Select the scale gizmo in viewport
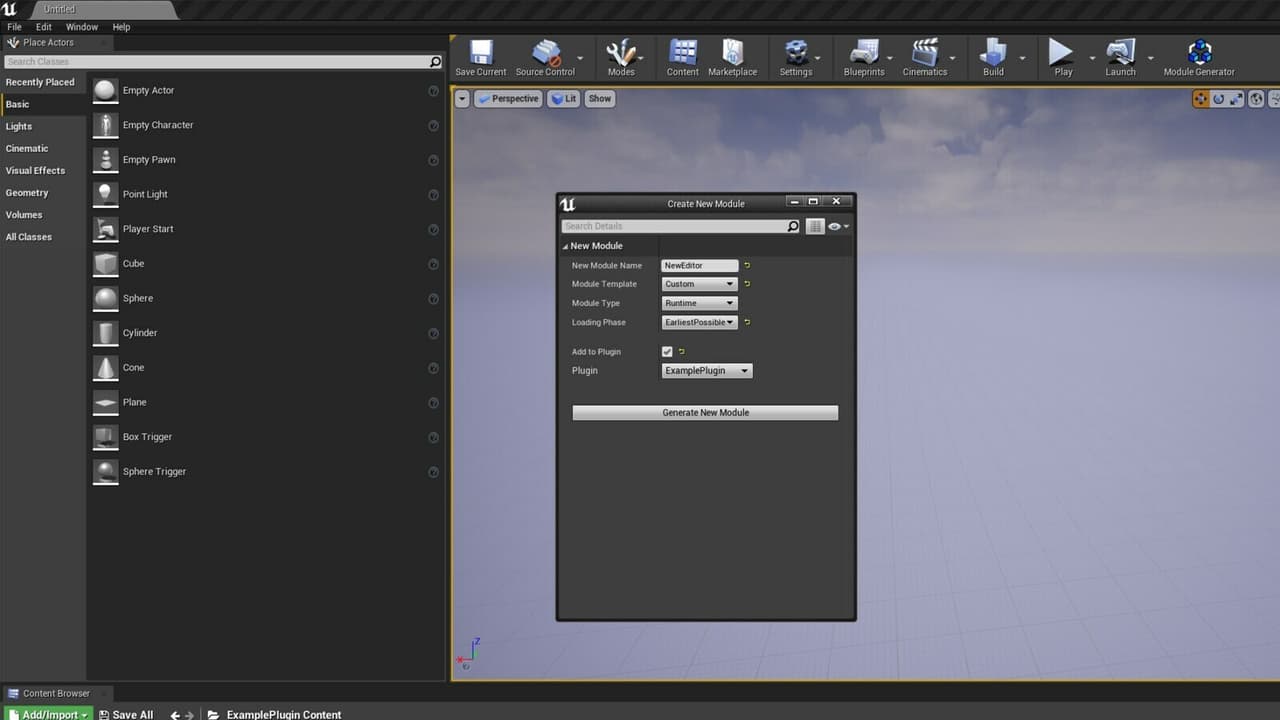1280x720 pixels. click(x=1236, y=99)
